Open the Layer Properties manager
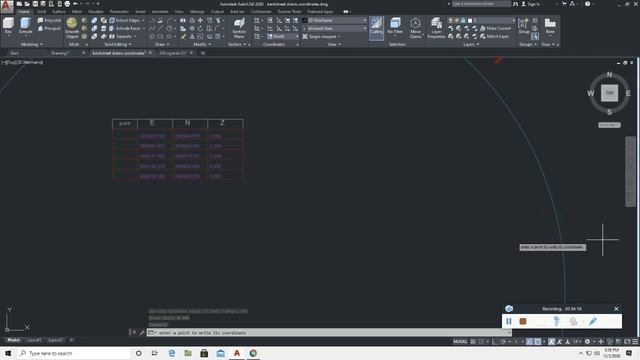The height and width of the screenshot is (360, 640). click(x=436, y=28)
